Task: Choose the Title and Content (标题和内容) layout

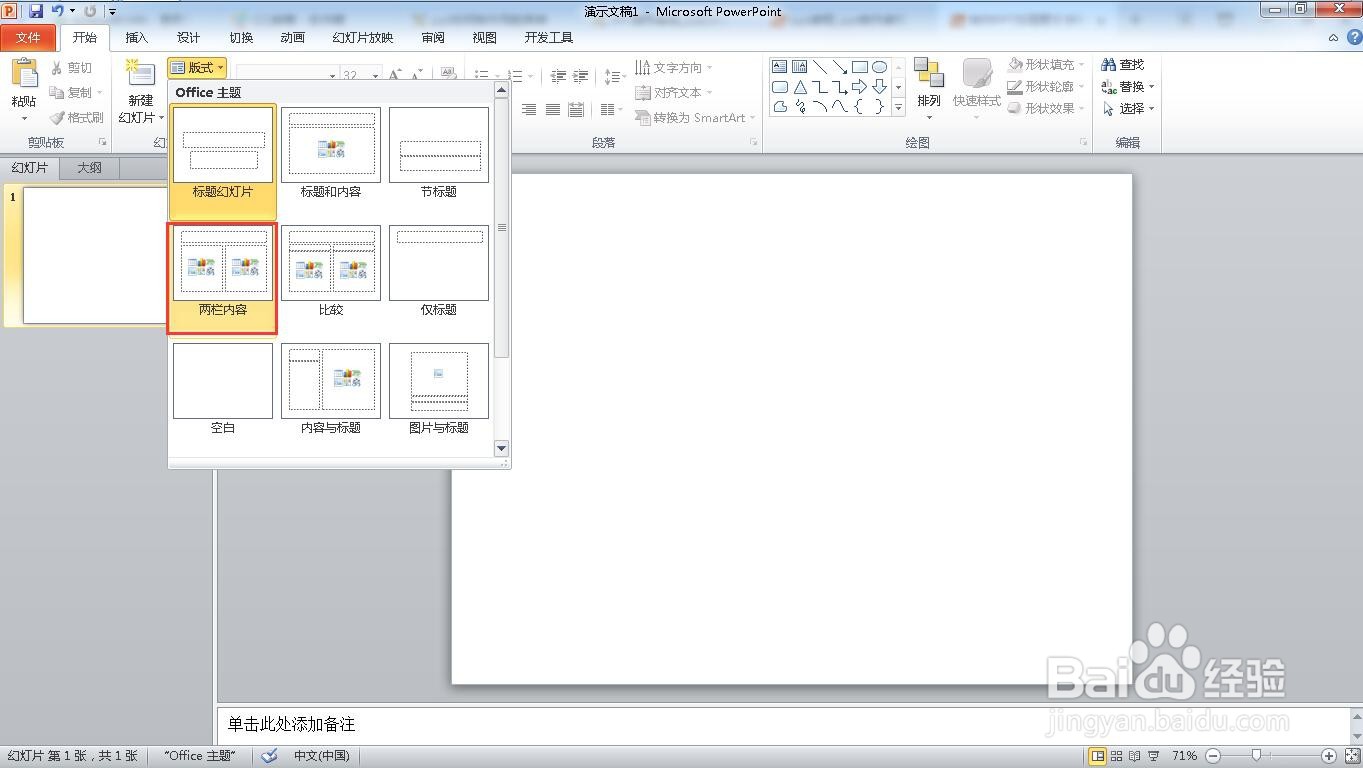Action: click(x=331, y=154)
